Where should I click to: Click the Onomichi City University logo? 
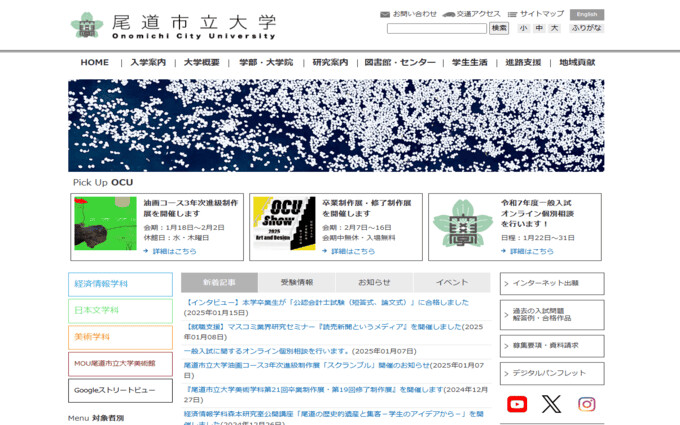[173, 26]
